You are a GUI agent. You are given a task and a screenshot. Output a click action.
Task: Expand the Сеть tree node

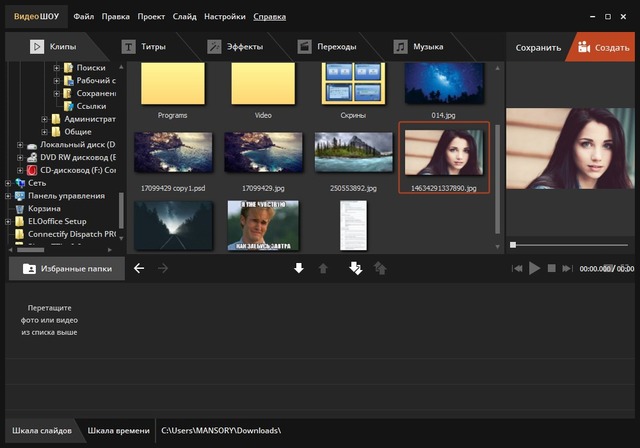click(x=7, y=183)
